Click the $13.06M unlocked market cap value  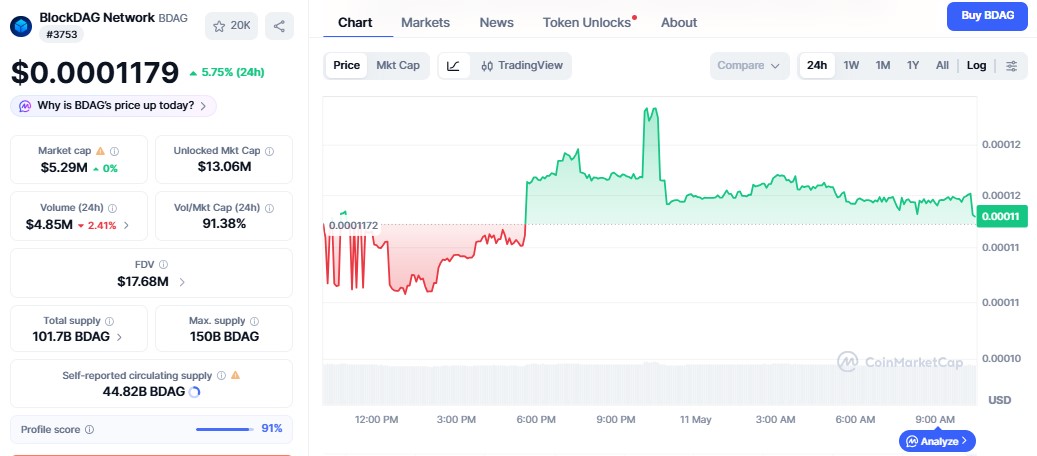pos(224,167)
